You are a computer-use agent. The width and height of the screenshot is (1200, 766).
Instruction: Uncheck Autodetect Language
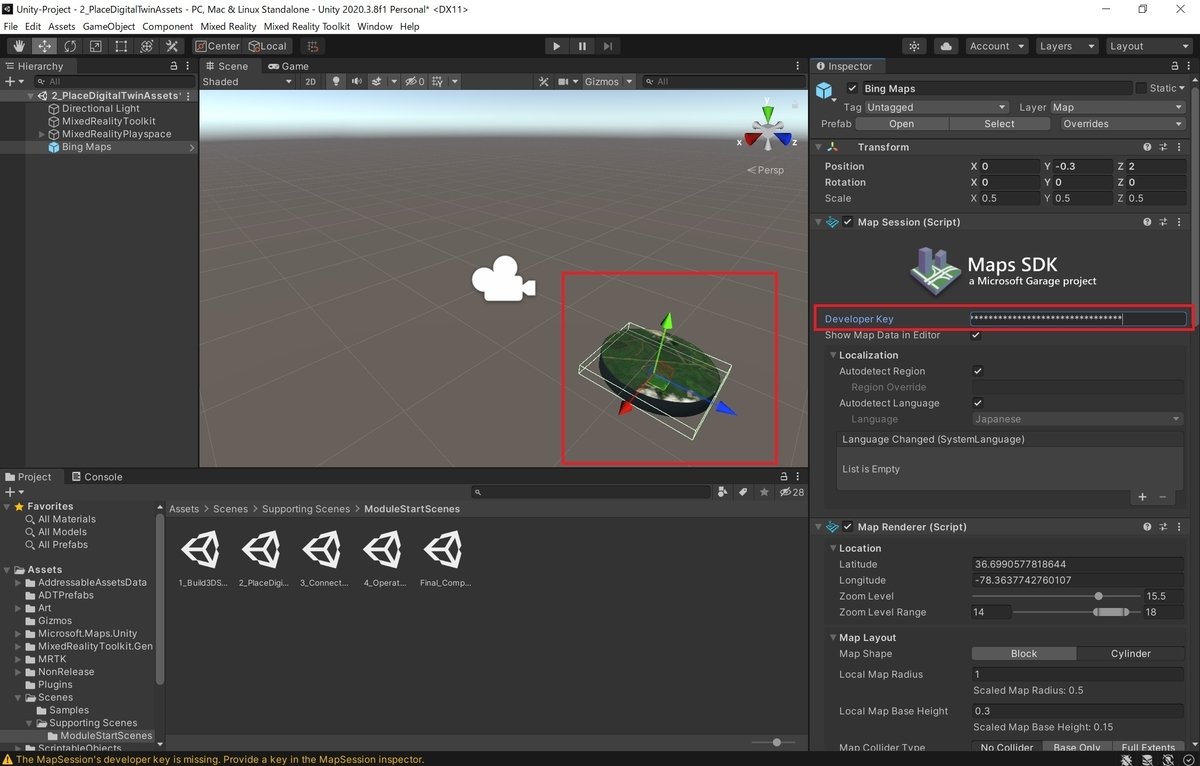point(978,403)
